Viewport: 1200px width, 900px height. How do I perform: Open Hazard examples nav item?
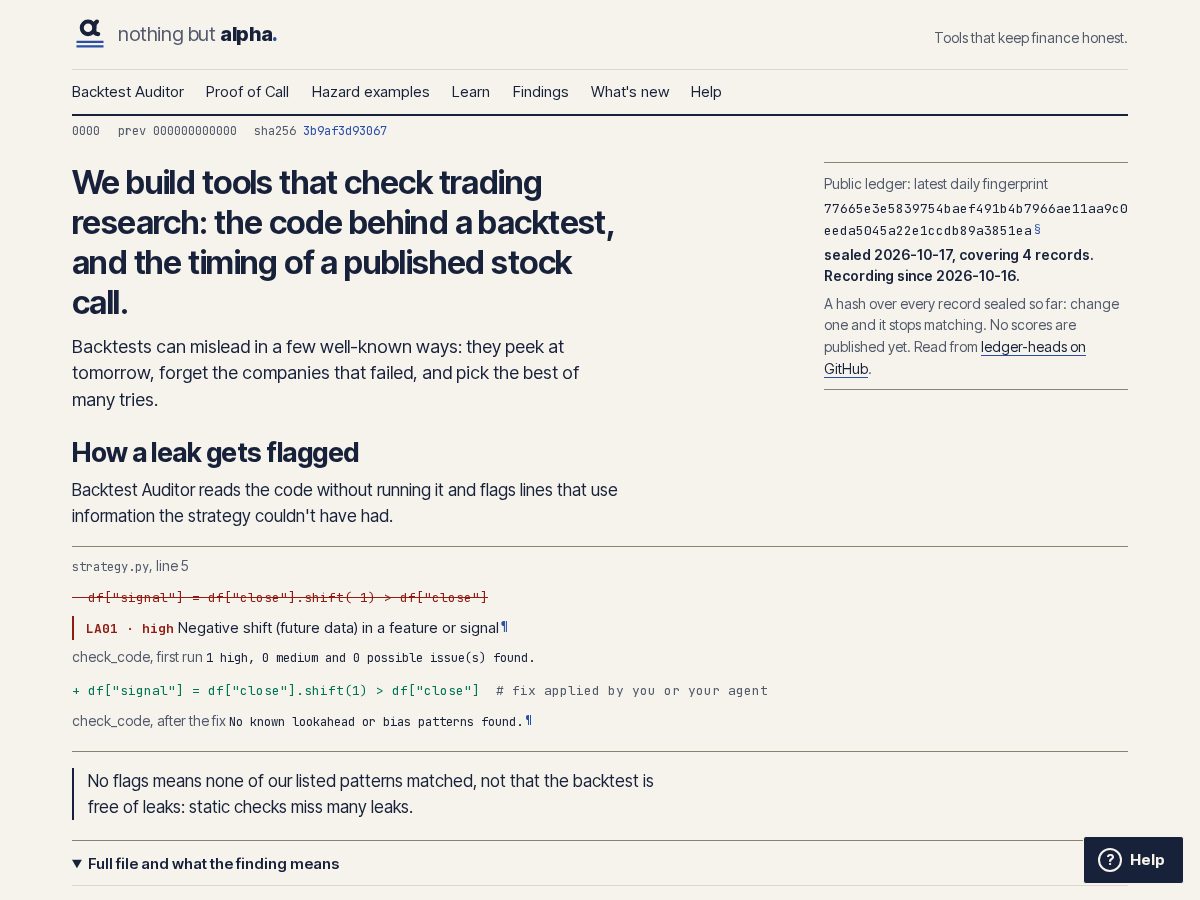pyautogui.click(x=370, y=92)
